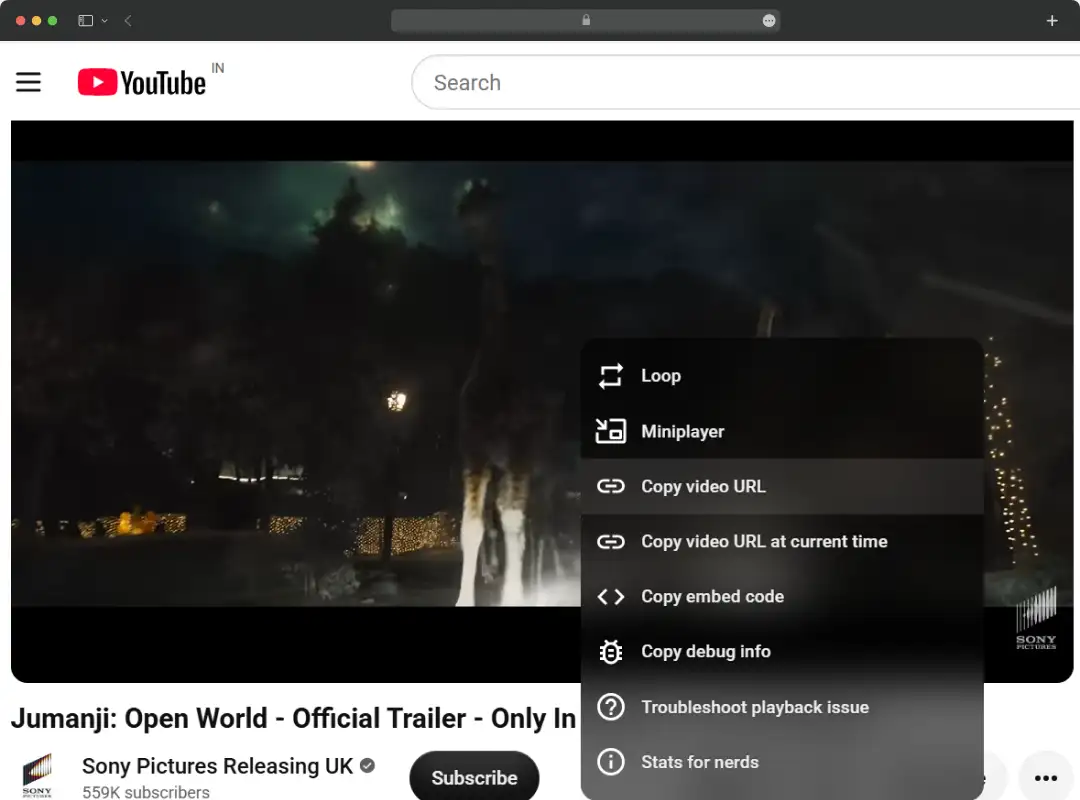Open Troubleshoot playback issue option
This screenshot has width=1080, height=800.
[782, 707]
